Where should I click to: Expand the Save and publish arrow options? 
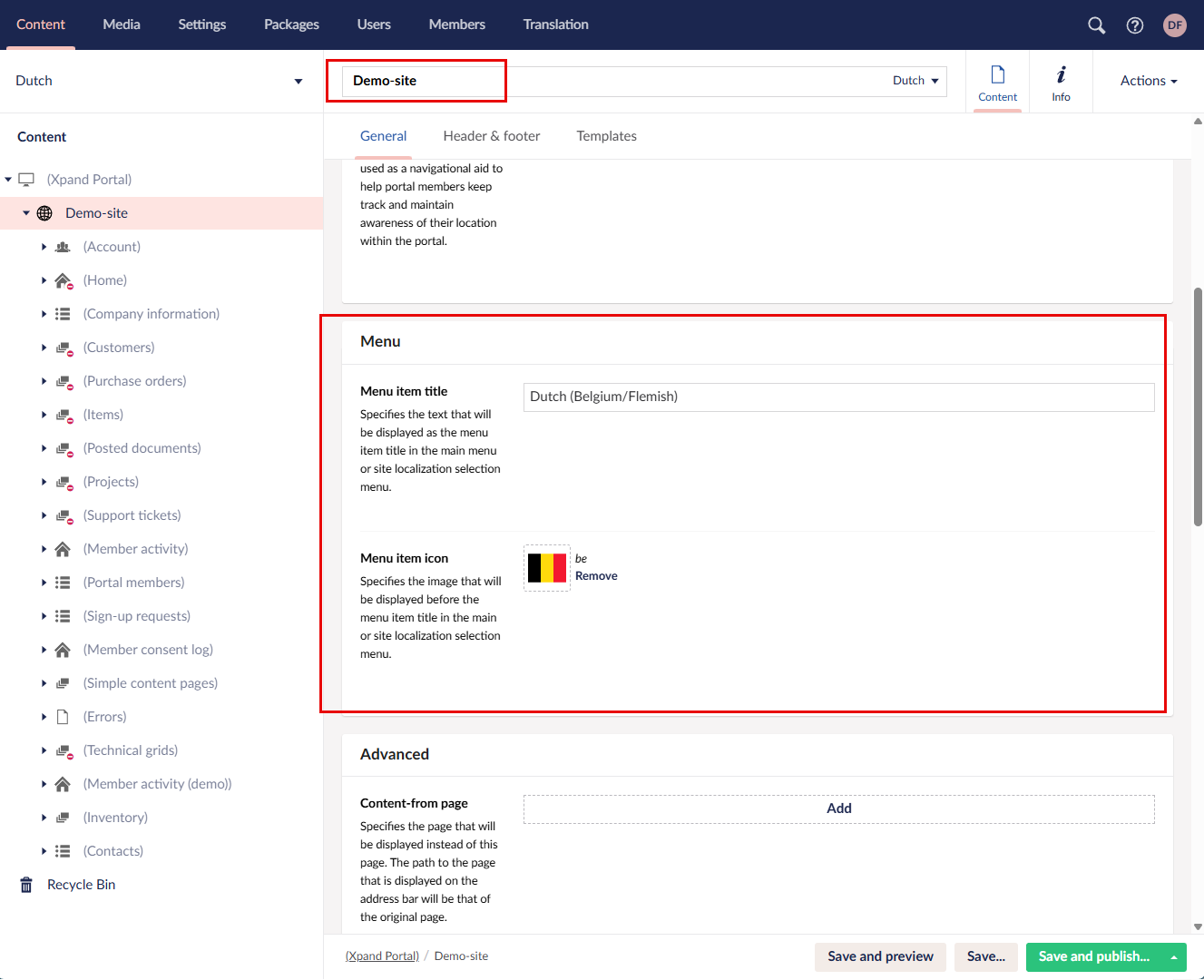click(1174, 956)
